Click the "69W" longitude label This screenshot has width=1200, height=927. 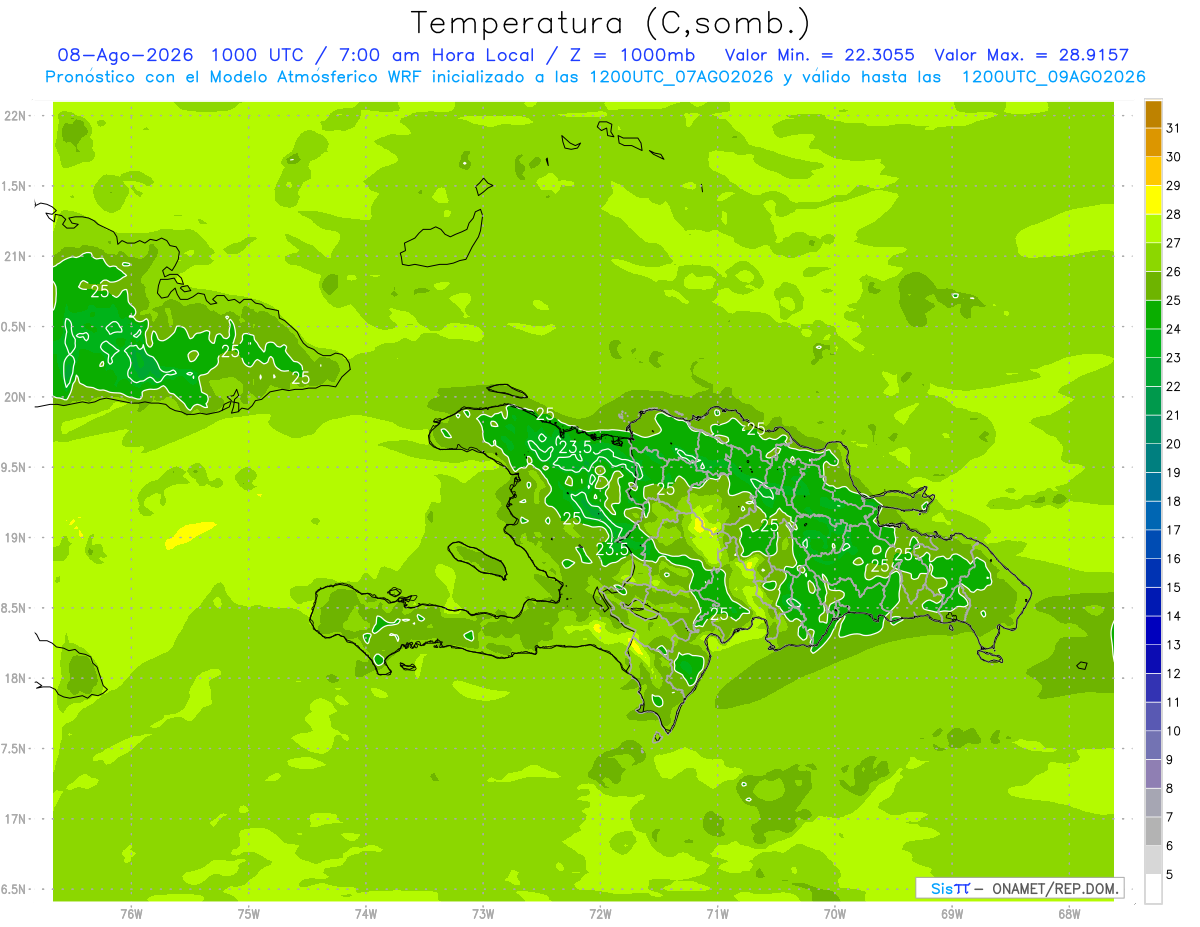tap(952, 913)
